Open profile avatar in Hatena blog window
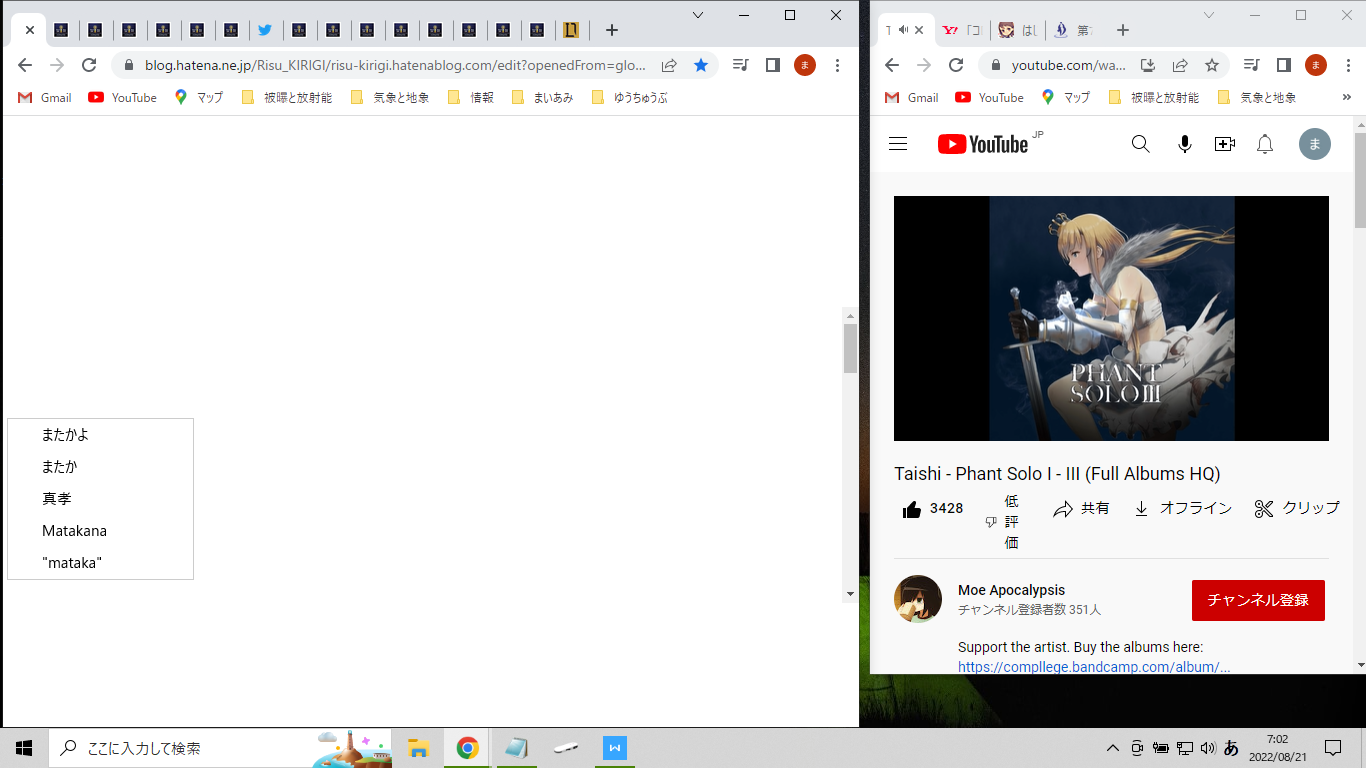 click(x=805, y=65)
